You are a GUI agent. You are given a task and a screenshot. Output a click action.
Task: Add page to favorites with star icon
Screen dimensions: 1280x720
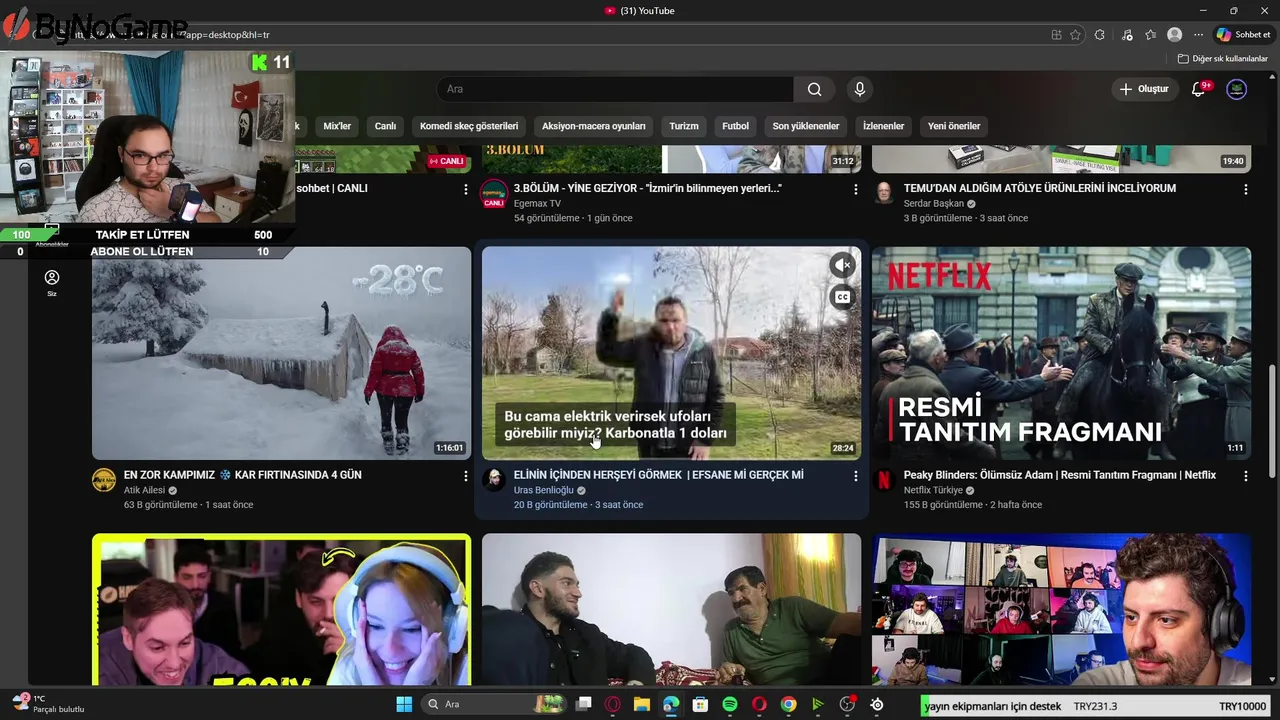[1076, 34]
